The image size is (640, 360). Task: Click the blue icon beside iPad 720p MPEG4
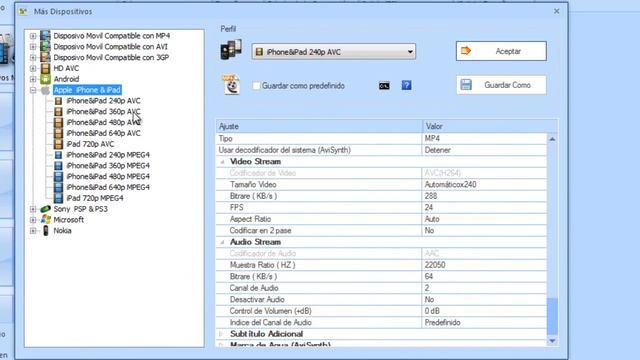(x=58, y=198)
